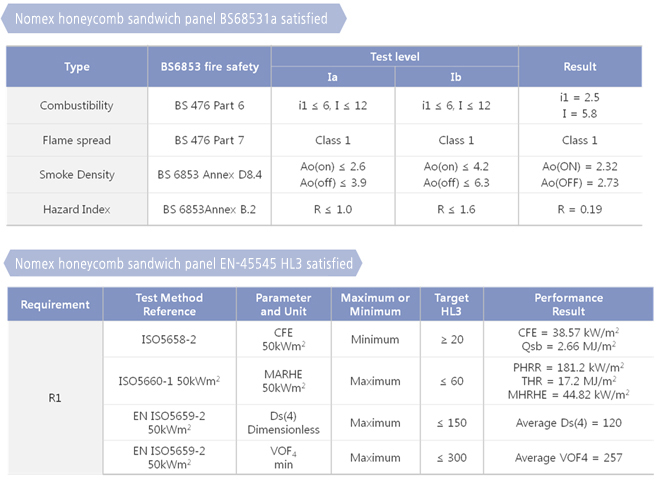
Task: Click the 'Ia' sub-header
Action: [333, 77]
